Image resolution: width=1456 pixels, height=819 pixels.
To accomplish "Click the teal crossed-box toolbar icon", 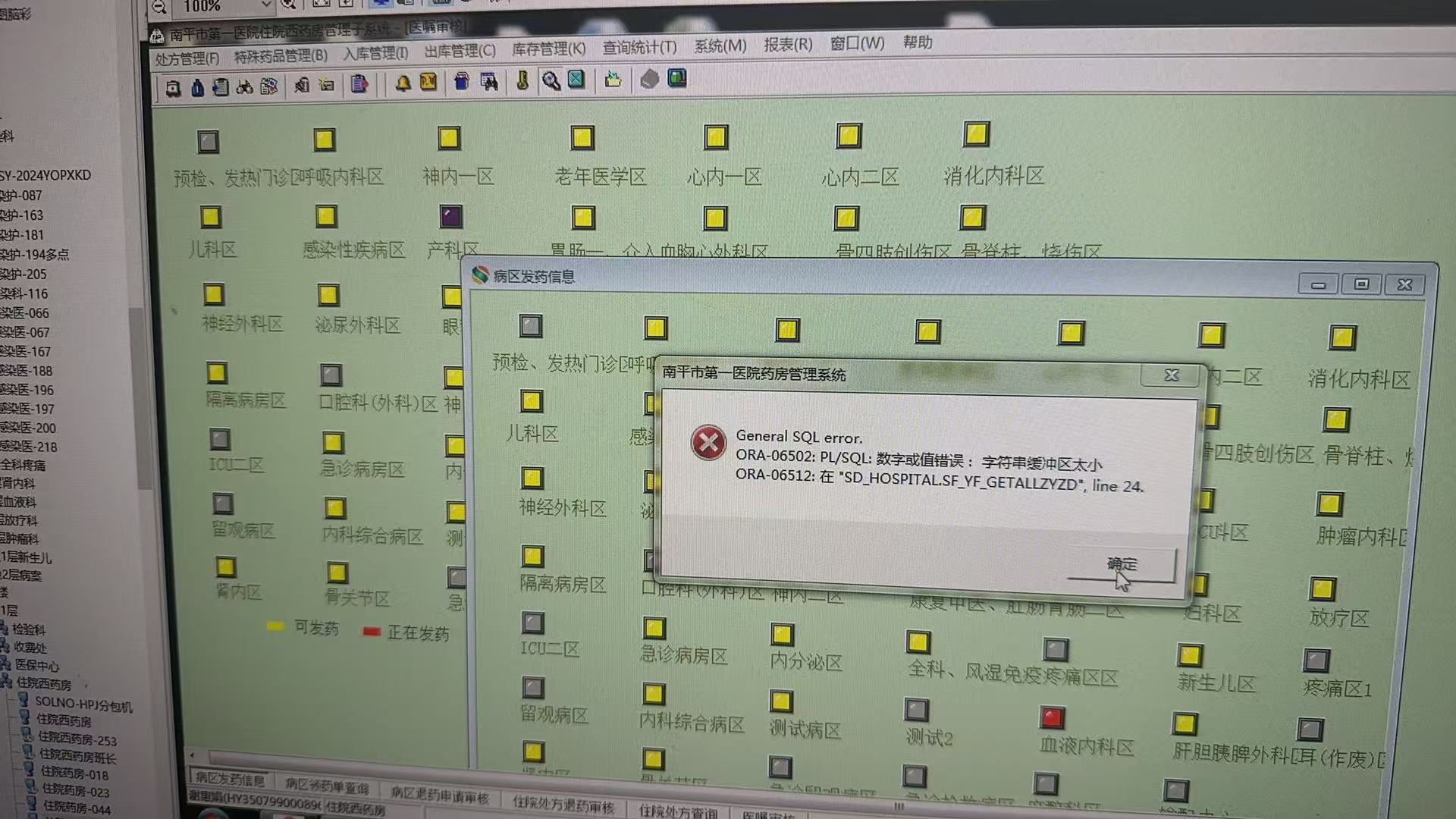I will coord(576,80).
